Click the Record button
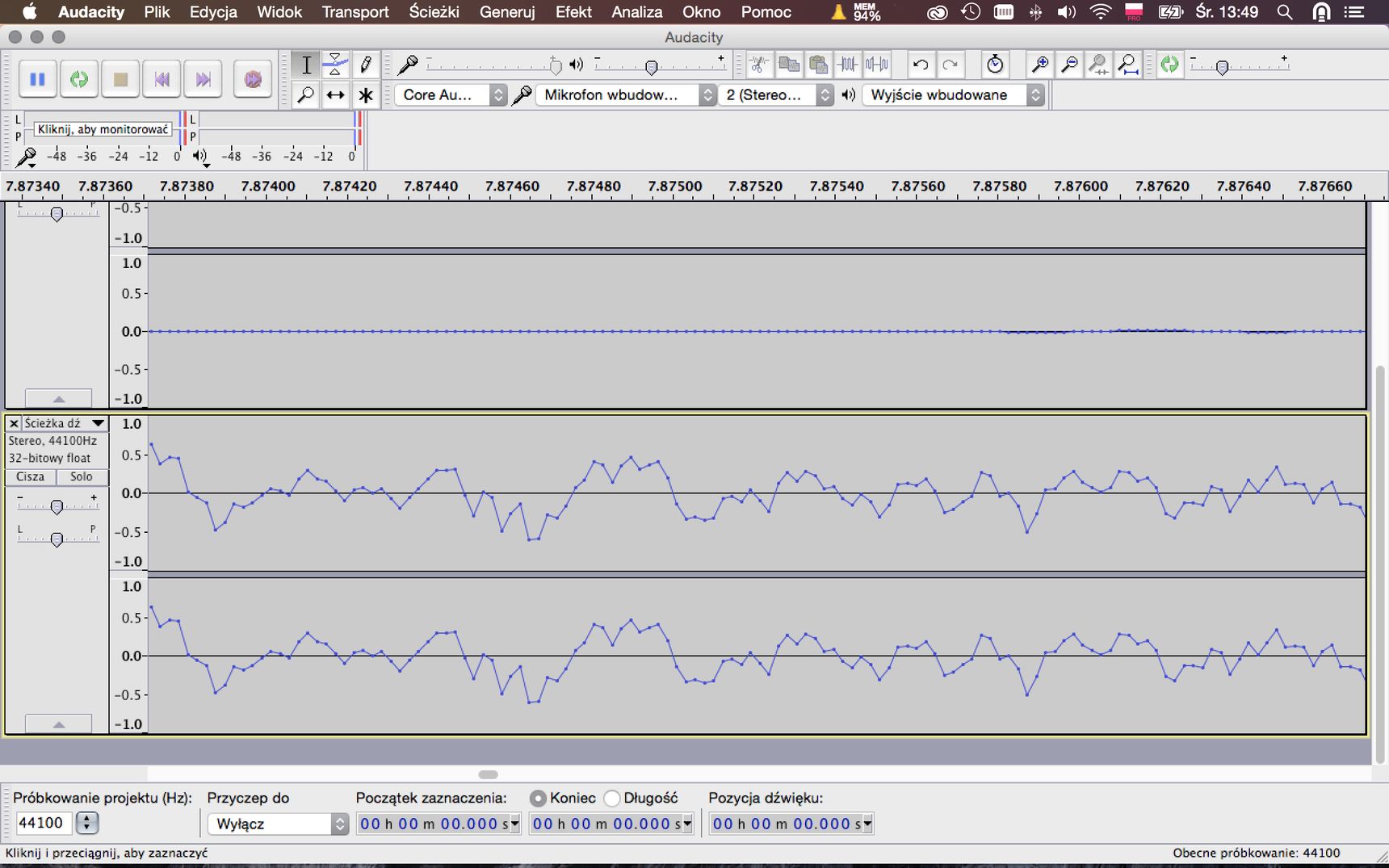The height and width of the screenshot is (868, 1389). pos(253,79)
